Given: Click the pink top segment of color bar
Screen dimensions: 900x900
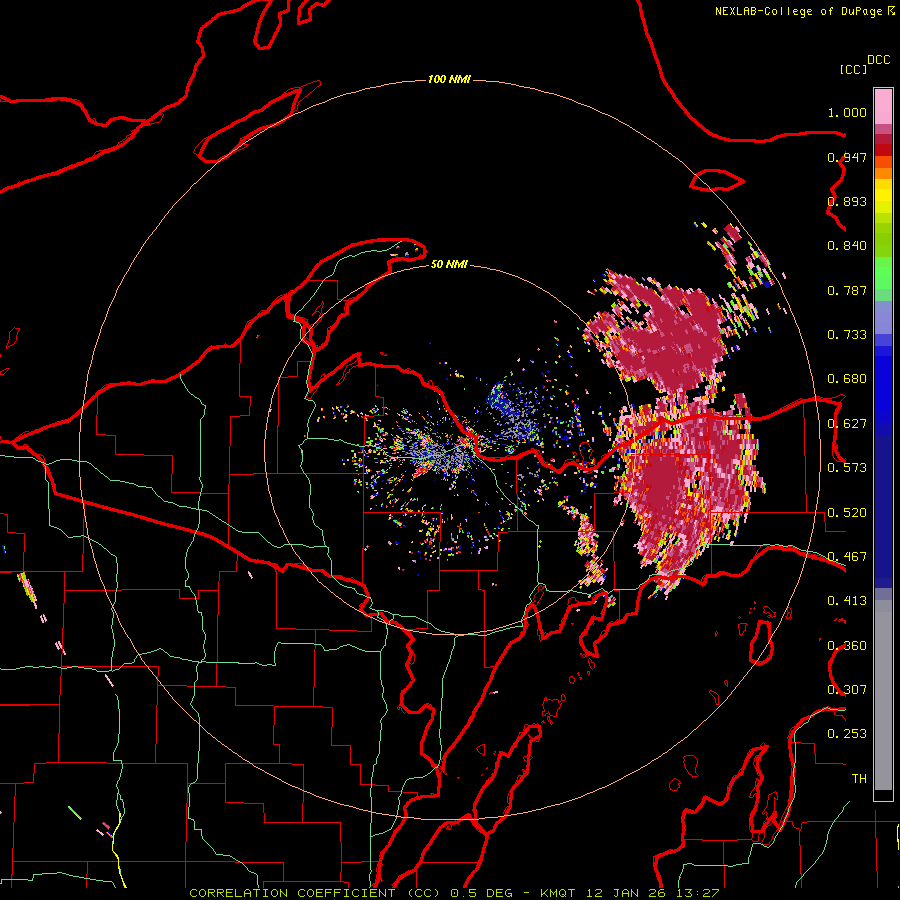Looking at the screenshot, I should [x=883, y=107].
